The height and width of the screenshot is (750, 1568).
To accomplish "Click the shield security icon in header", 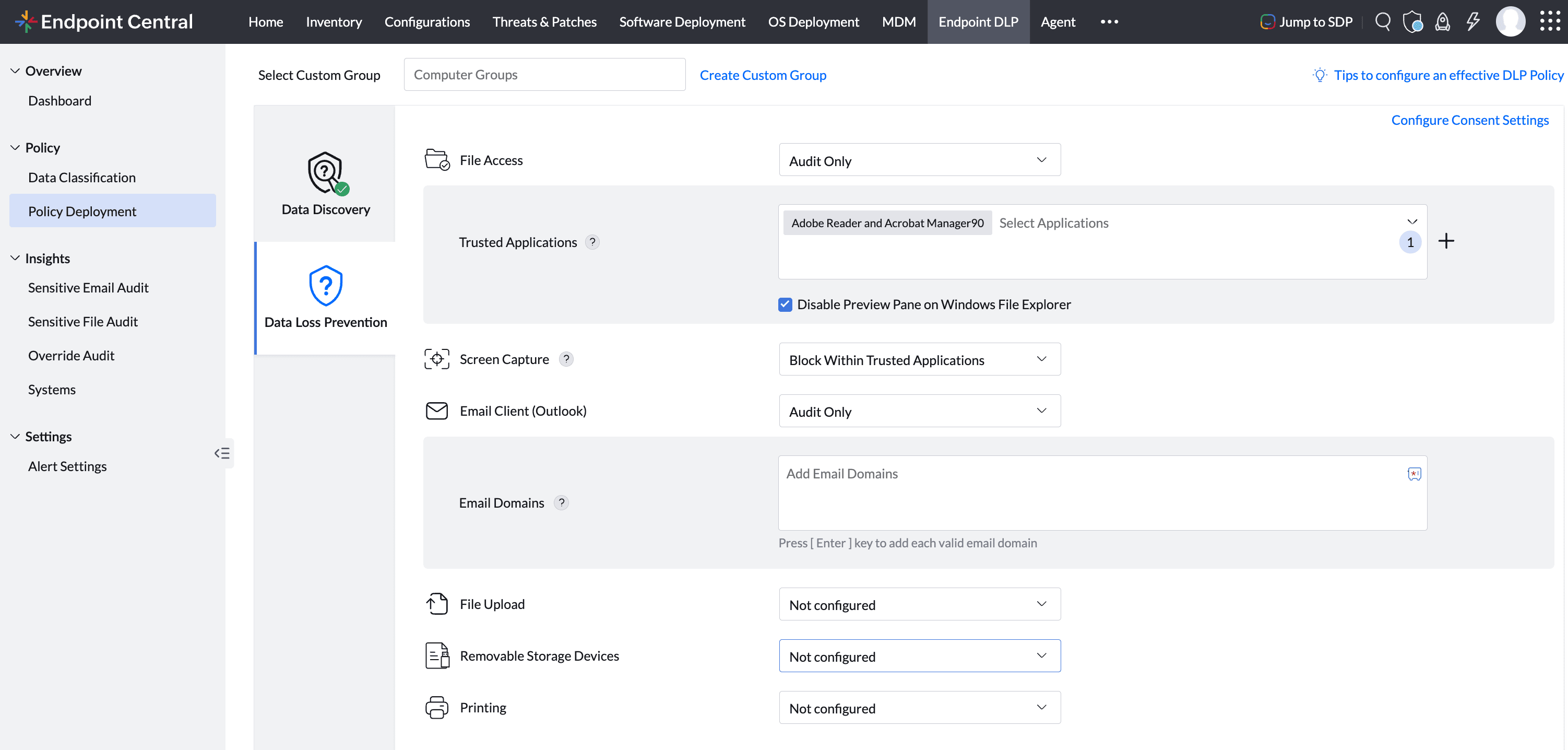I will tap(1412, 22).
